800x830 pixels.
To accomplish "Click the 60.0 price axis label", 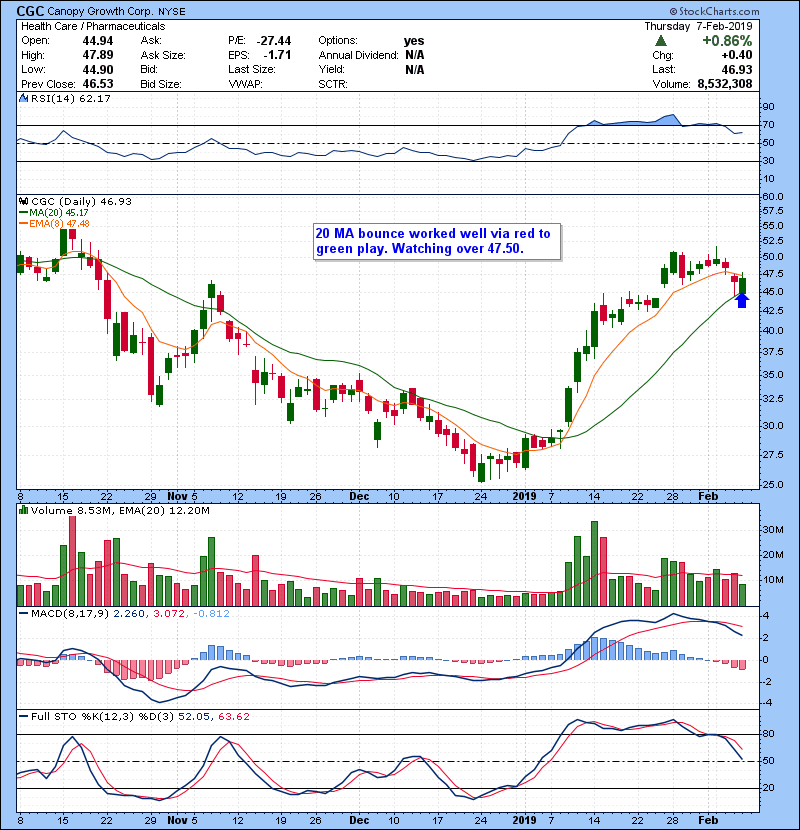I will (x=772, y=196).
